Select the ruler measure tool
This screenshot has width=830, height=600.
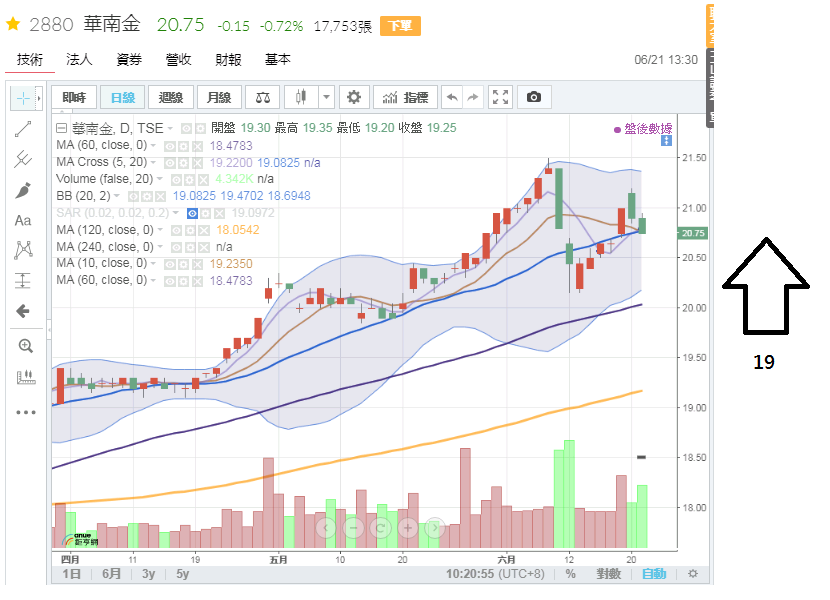point(25,377)
